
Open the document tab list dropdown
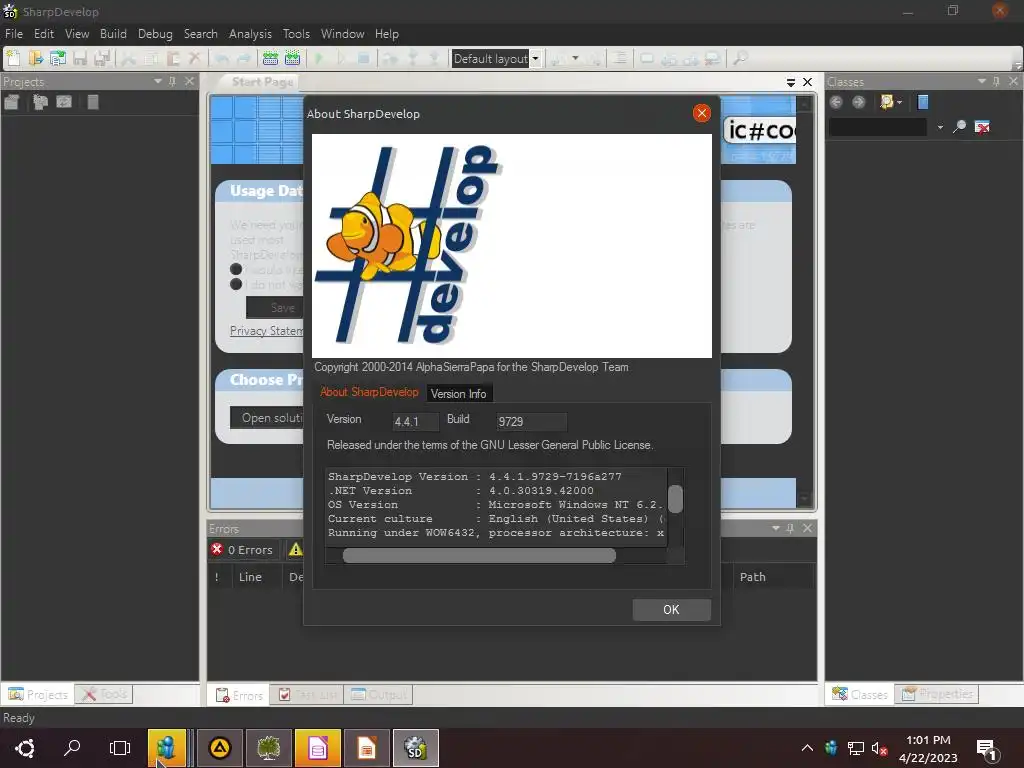point(790,82)
